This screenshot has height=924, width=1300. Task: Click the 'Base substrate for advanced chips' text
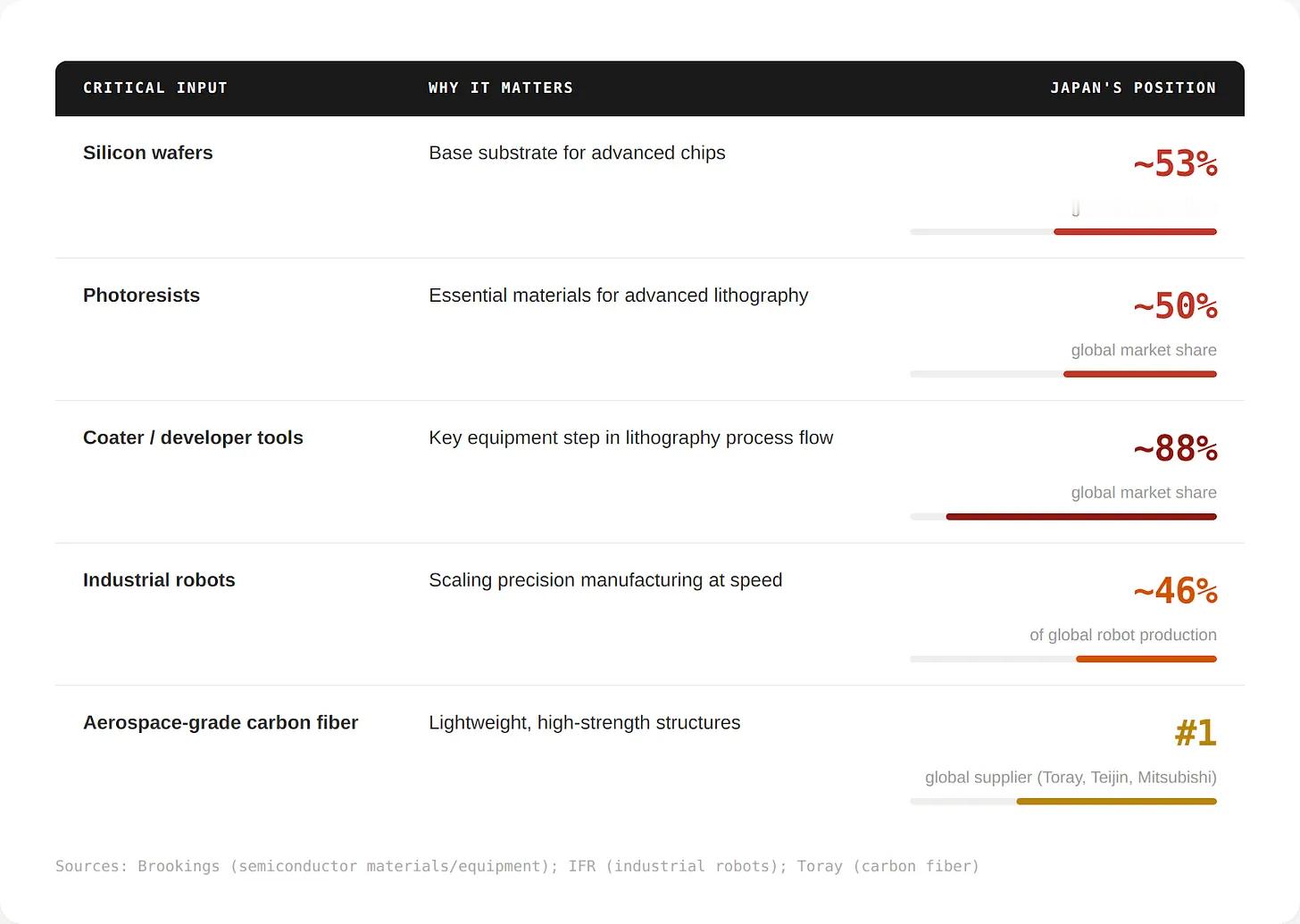coord(577,153)
